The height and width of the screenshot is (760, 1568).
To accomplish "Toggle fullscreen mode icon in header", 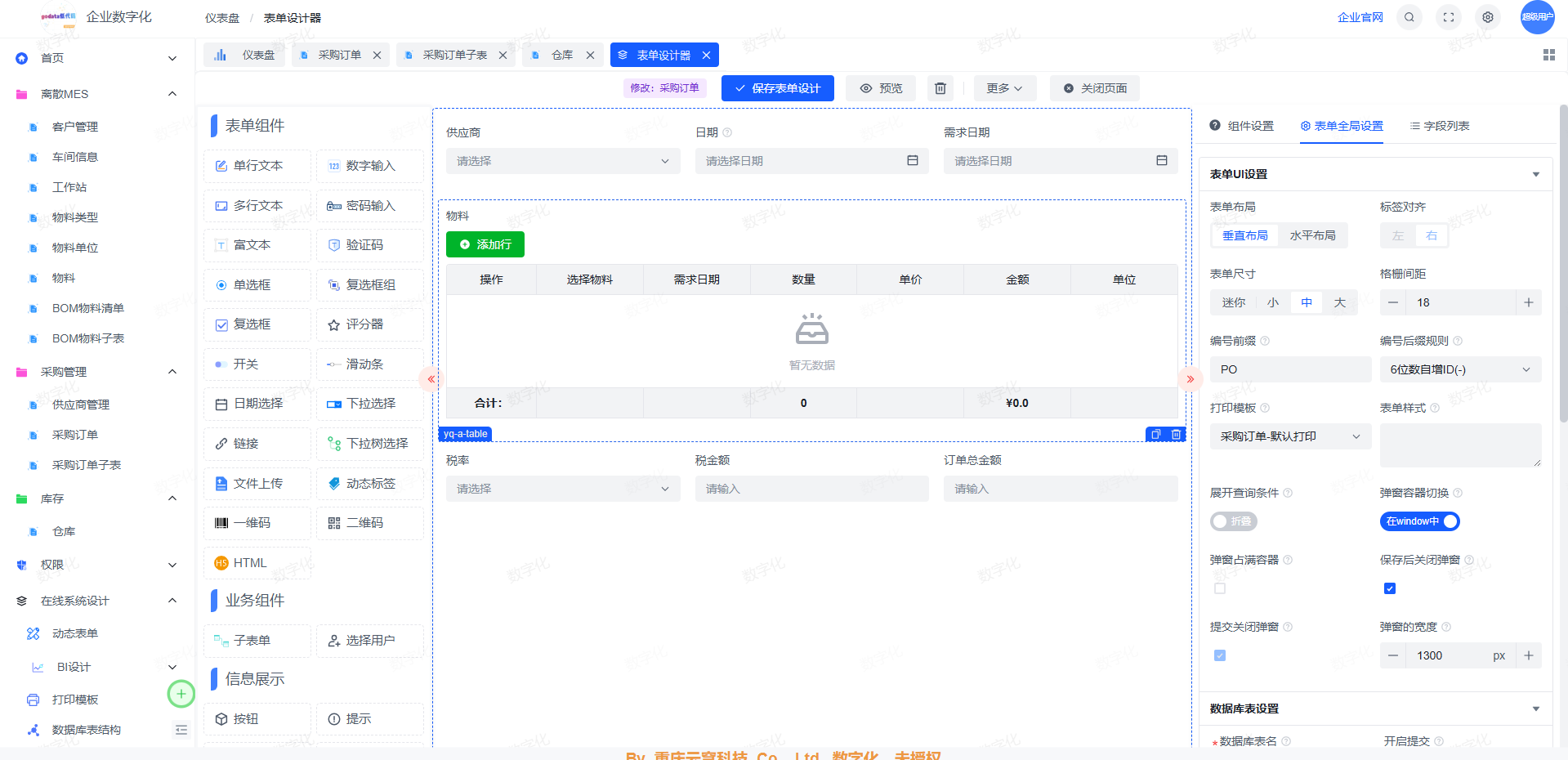I will coord(1449,17).
